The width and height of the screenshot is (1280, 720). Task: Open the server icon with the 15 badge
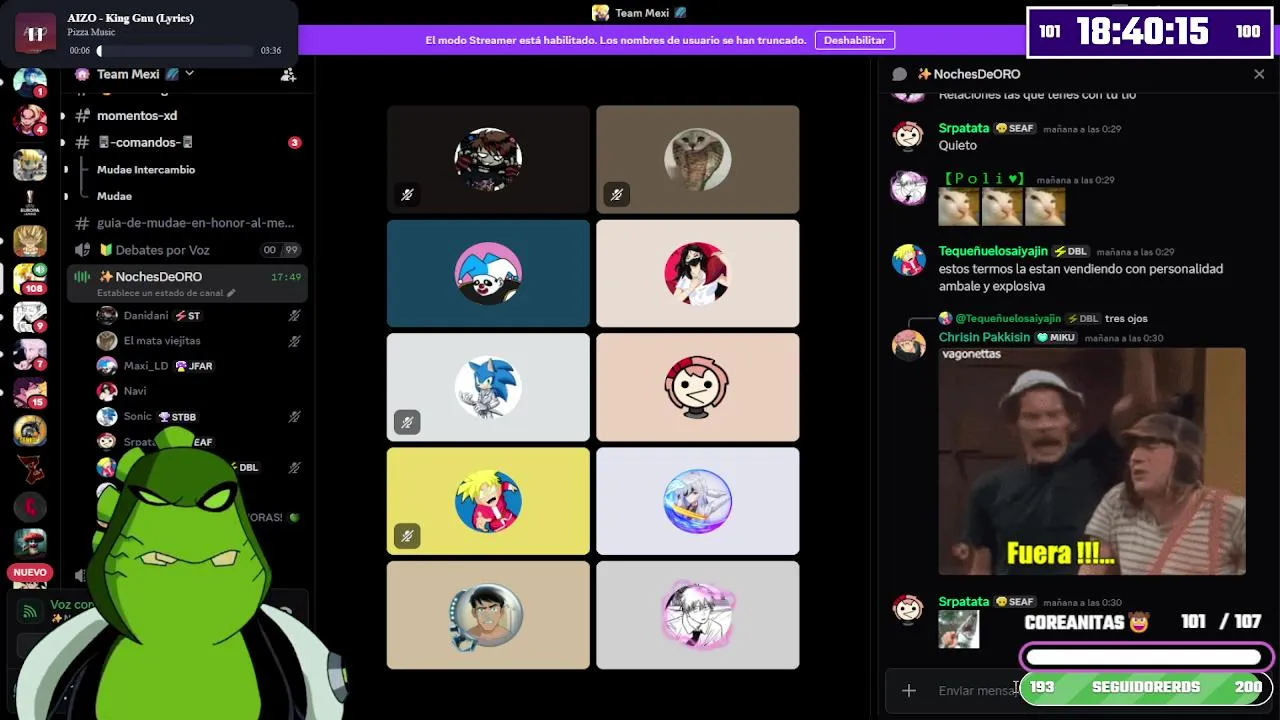click(29, 393)
